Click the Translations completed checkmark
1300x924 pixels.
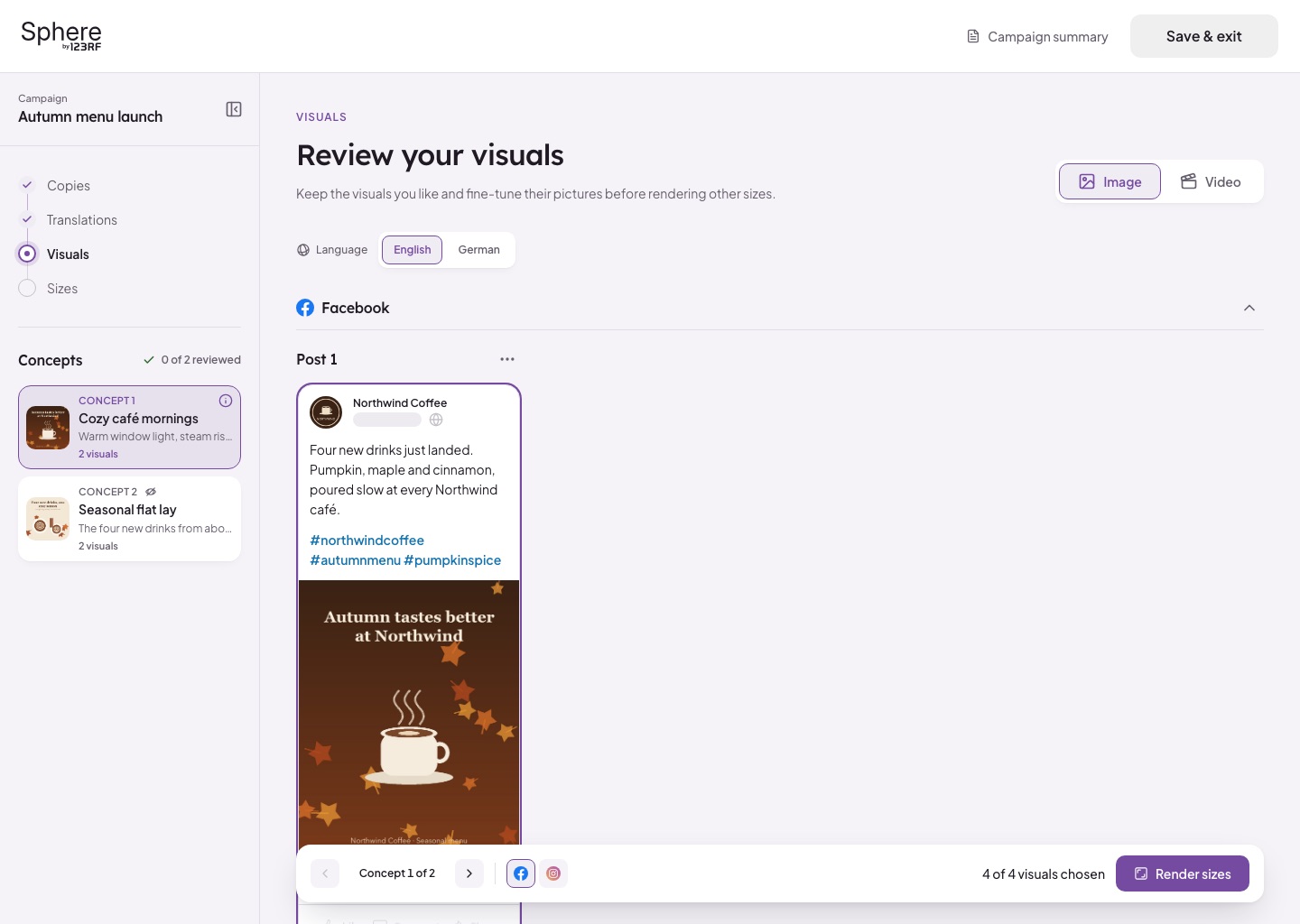click(x=27, y=218)
